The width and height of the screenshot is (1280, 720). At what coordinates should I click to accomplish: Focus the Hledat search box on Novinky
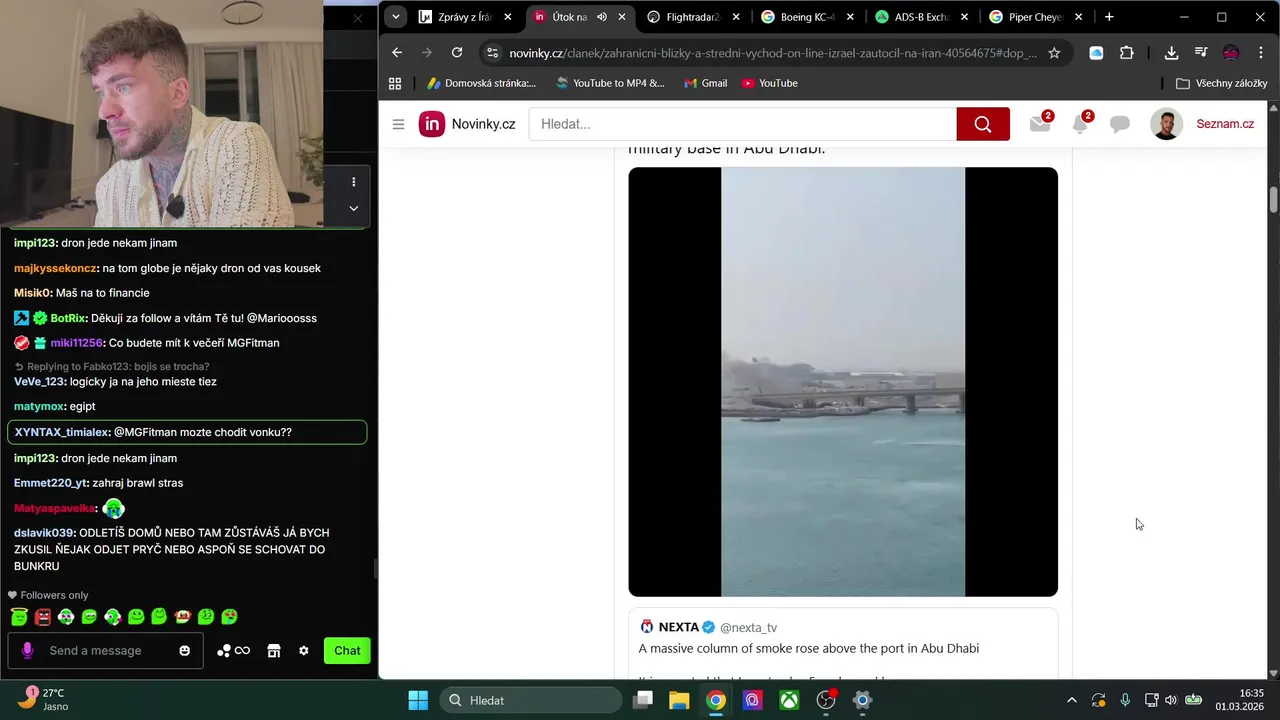(742, 124)
